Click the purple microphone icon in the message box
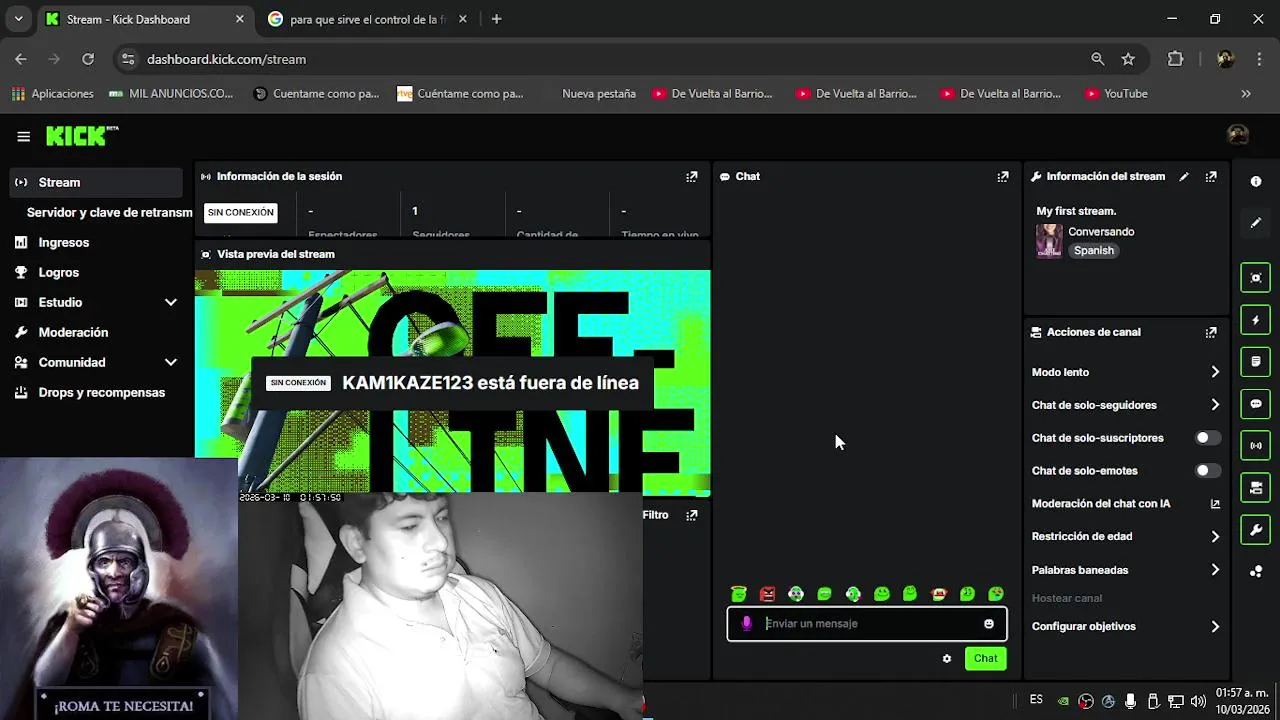Screen dimensions: 1280x720 [x=746, y=624]
